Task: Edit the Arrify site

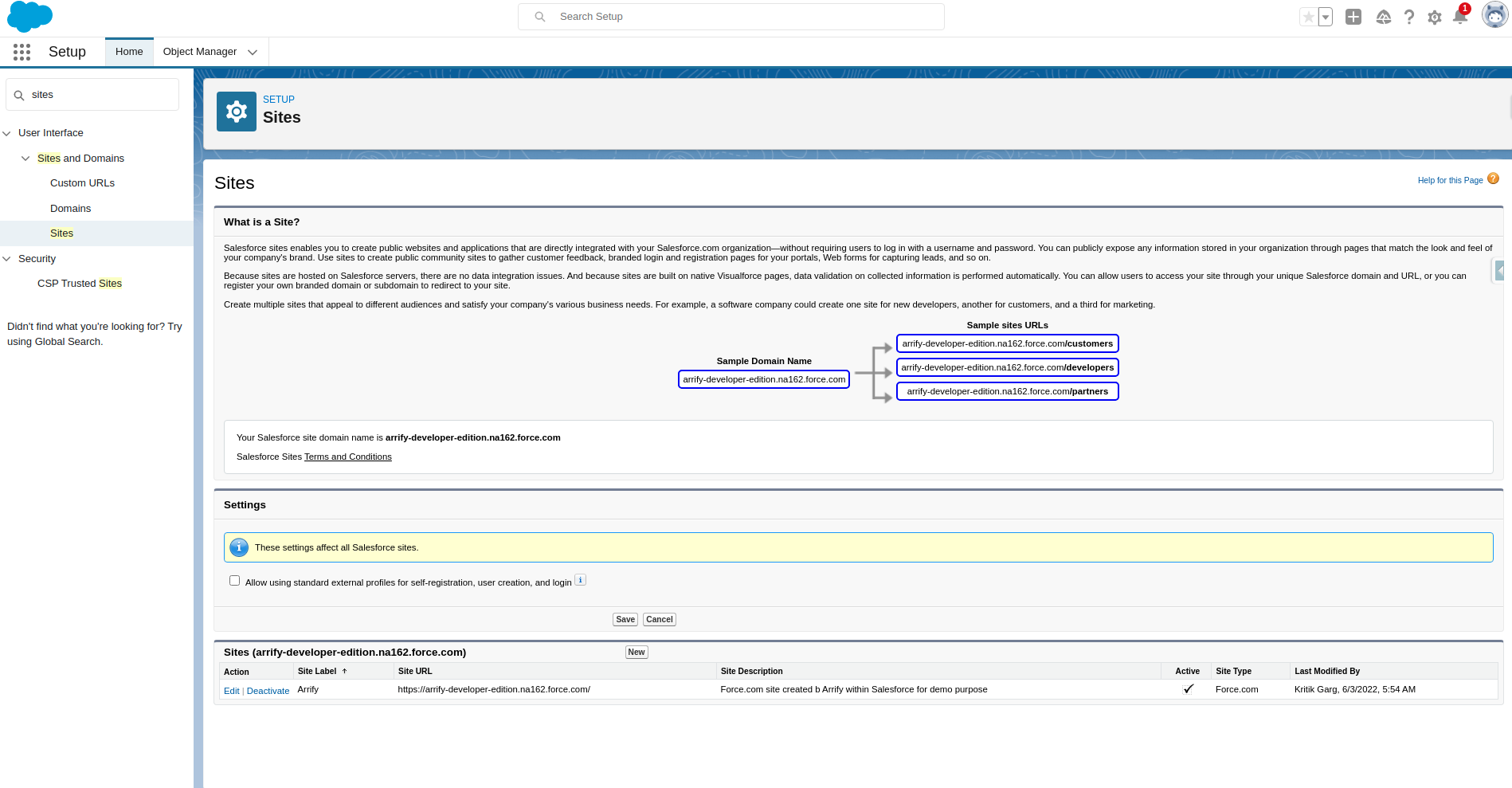Action: 232,691
